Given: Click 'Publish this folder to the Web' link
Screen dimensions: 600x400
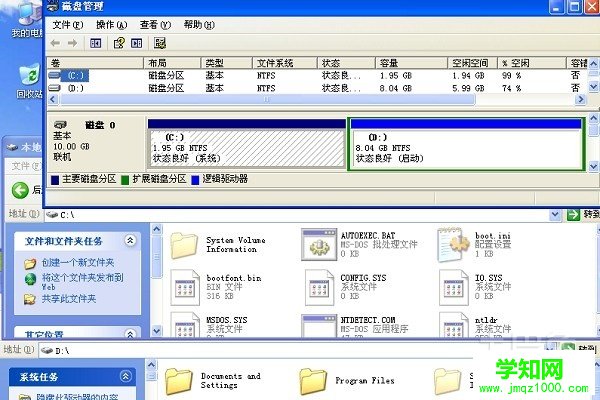Looking at the screenshot, I should (x=82, y=282).
